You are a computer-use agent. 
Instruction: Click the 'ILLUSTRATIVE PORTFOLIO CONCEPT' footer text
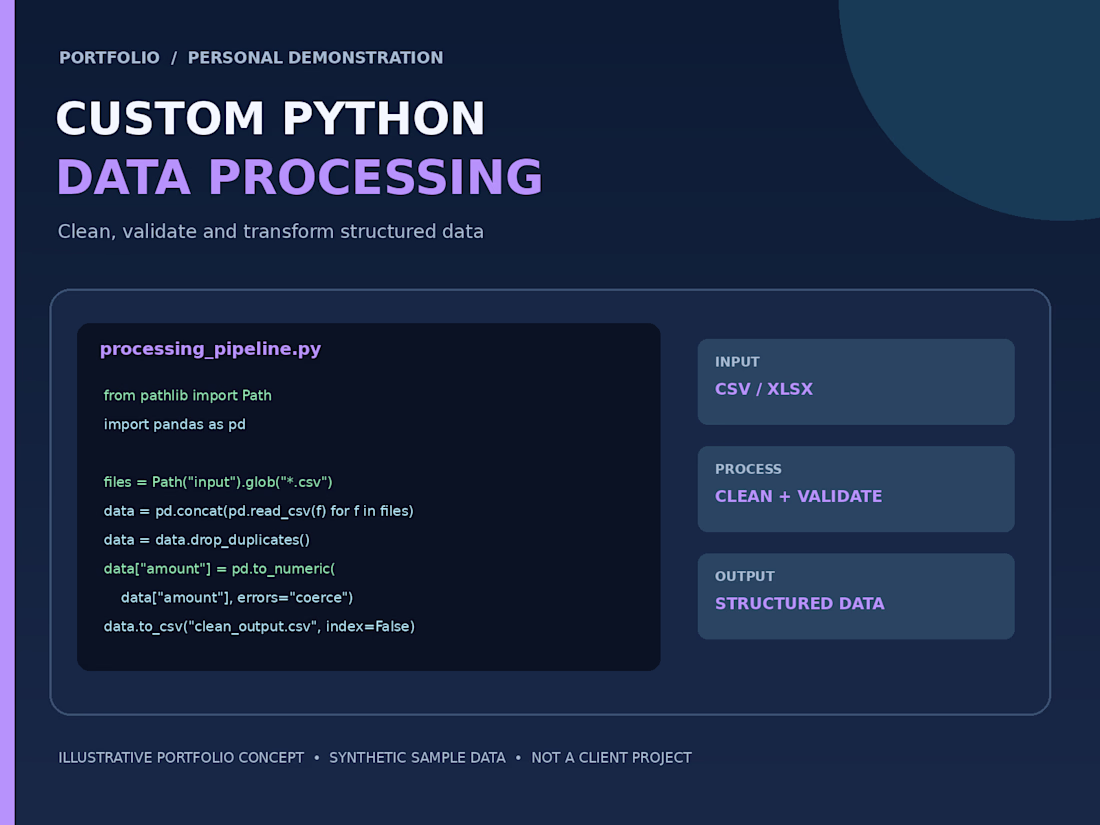[181, 758]
